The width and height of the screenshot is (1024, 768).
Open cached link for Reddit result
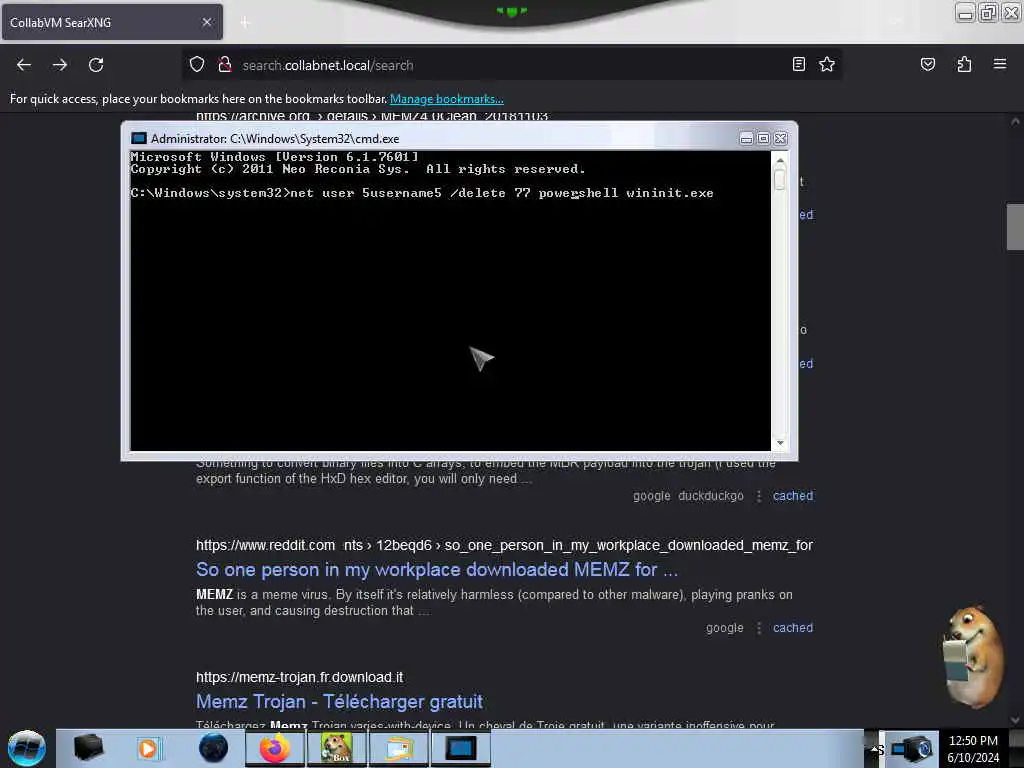pyautogui.click(x=793, y=628)
